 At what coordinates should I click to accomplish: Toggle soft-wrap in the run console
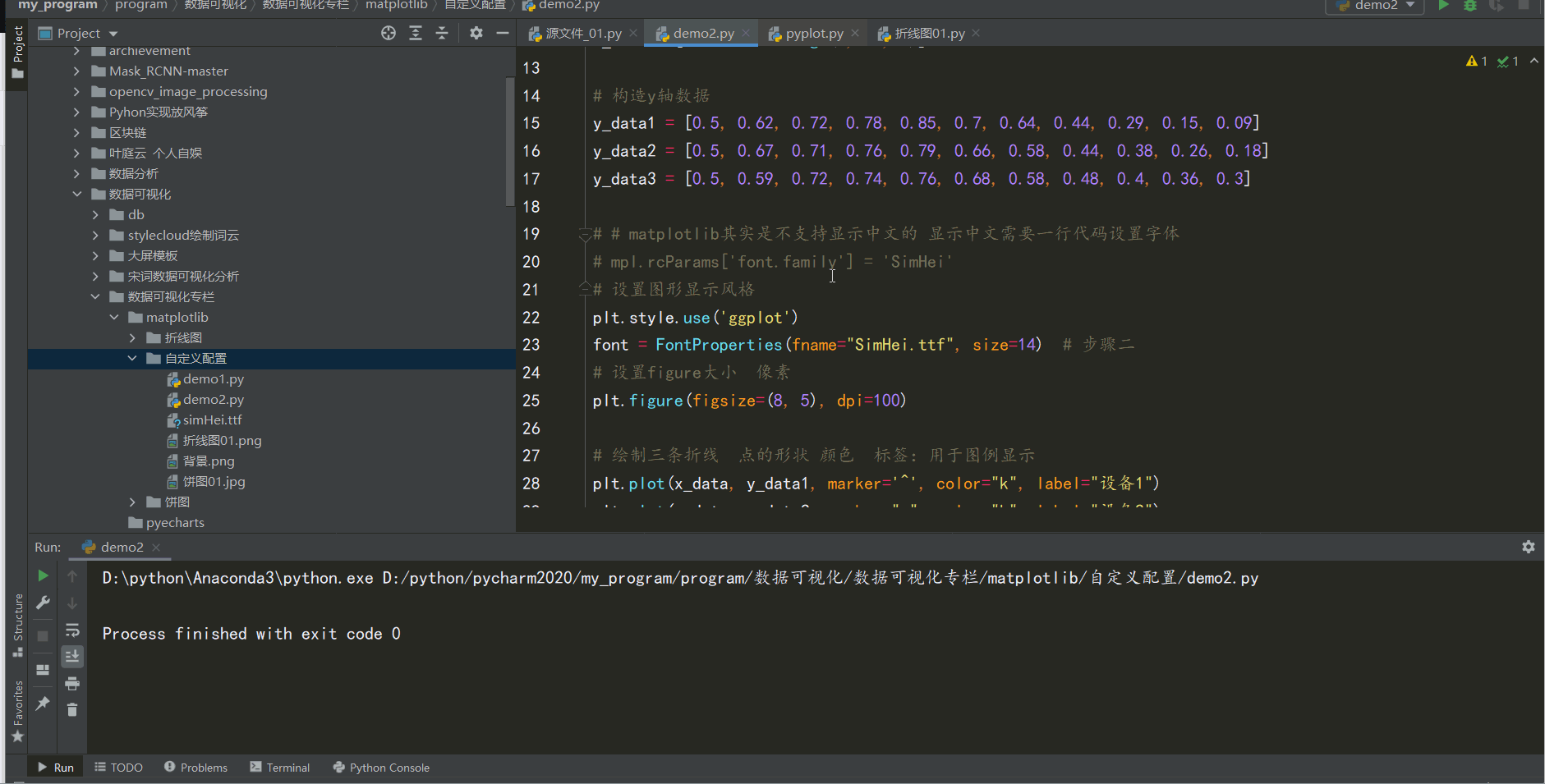pyautogui.click(x=72, y=630)
